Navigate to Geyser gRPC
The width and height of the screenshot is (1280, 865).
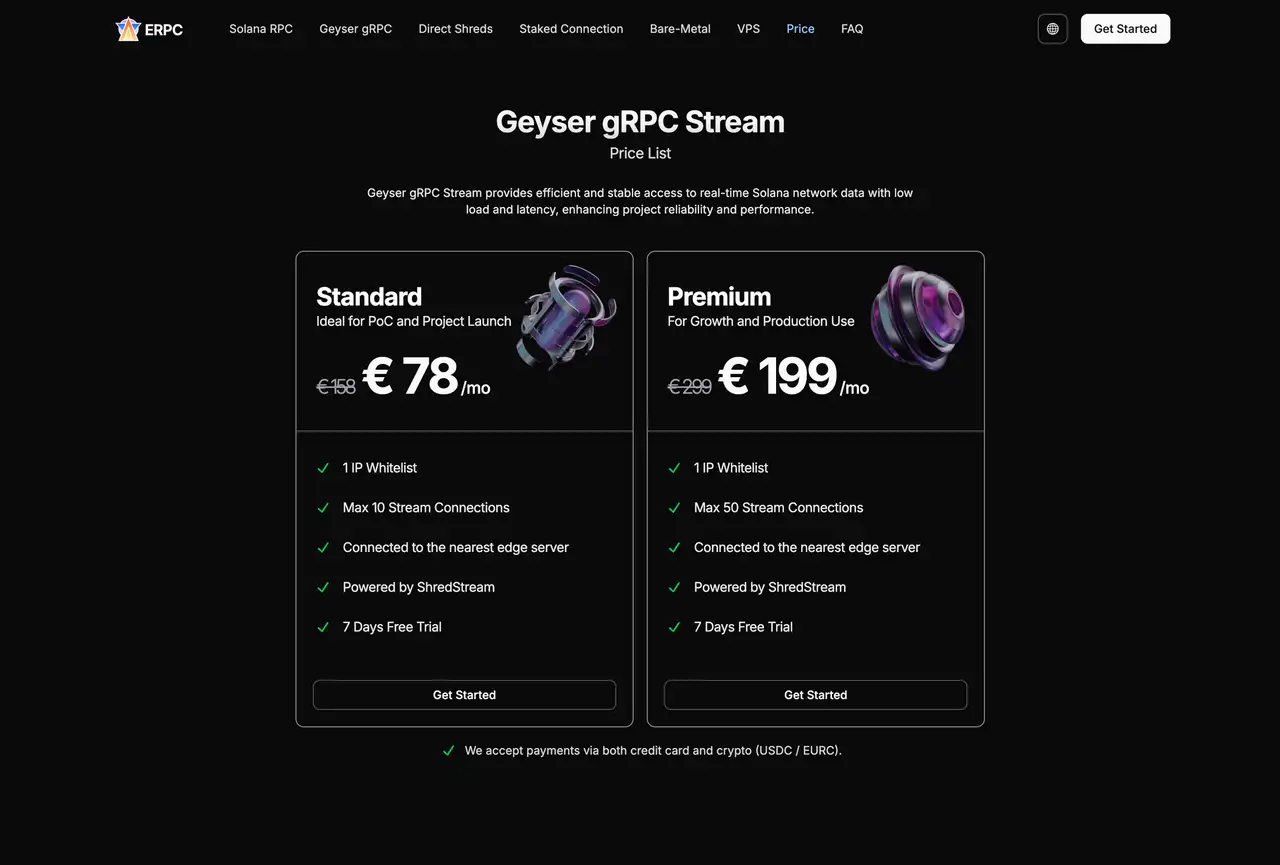355,29
